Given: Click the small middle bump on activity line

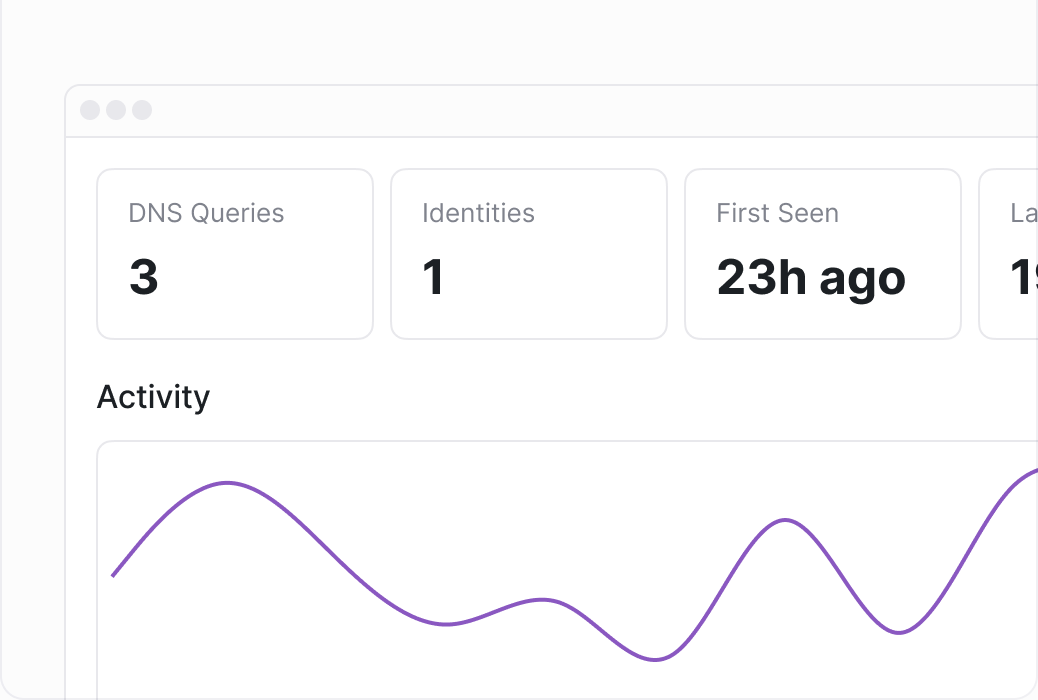Looking at the screenshot, I should (x=542, y=600).
